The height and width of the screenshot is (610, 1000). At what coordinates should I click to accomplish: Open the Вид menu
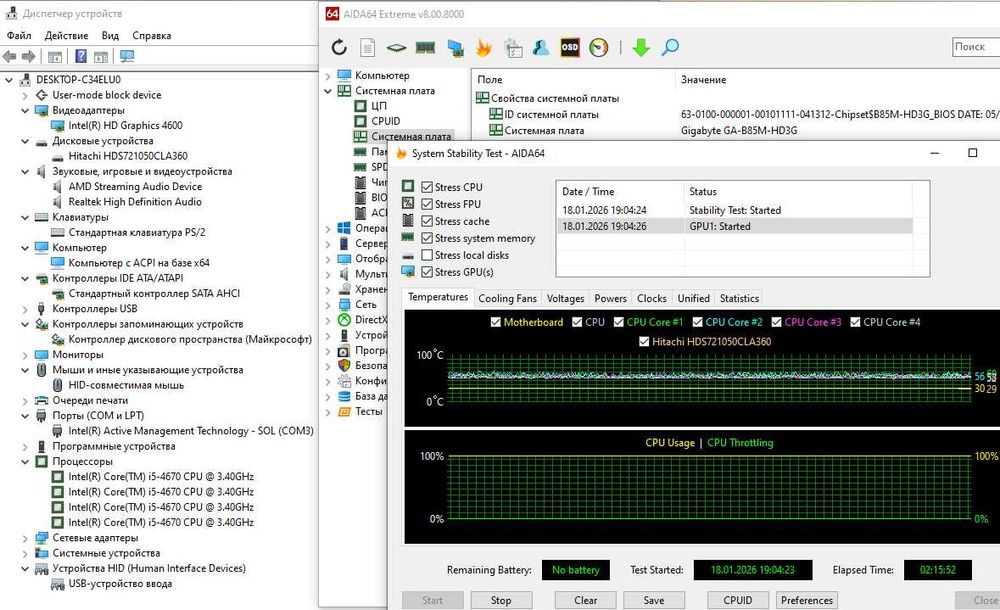110,36
